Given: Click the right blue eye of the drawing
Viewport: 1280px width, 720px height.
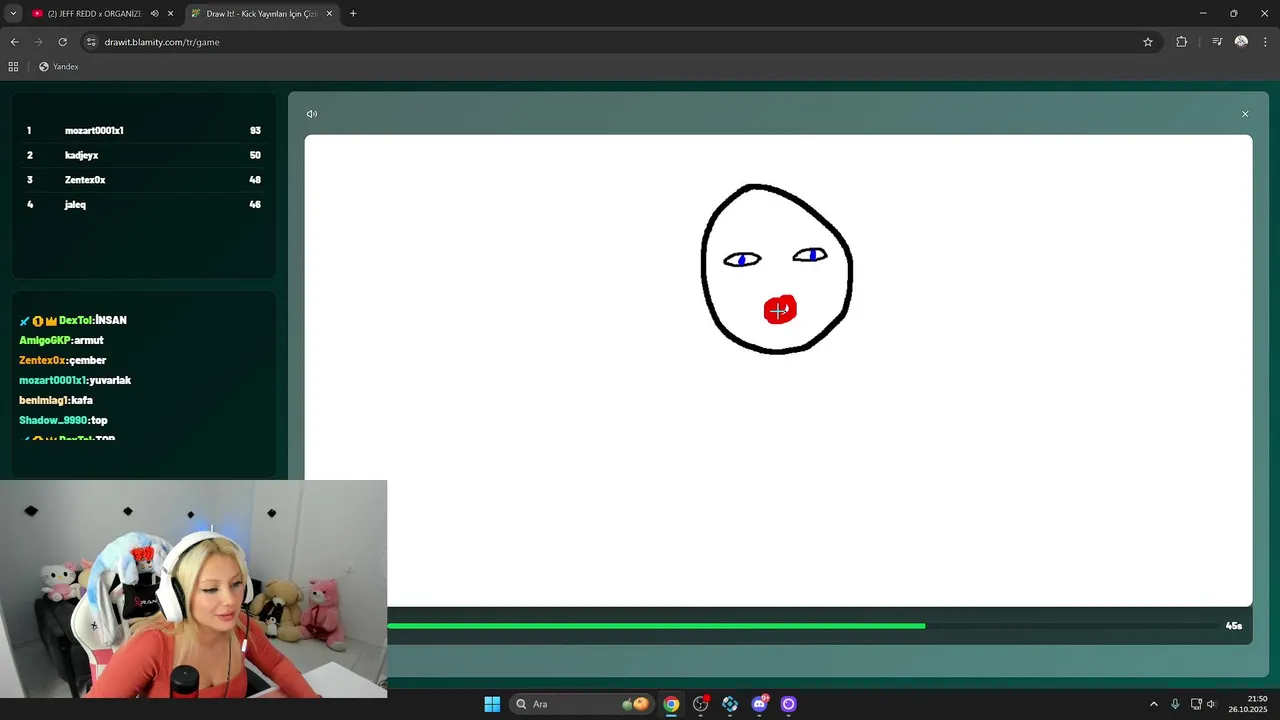Looking at the screenshot, I should point(810,255).
